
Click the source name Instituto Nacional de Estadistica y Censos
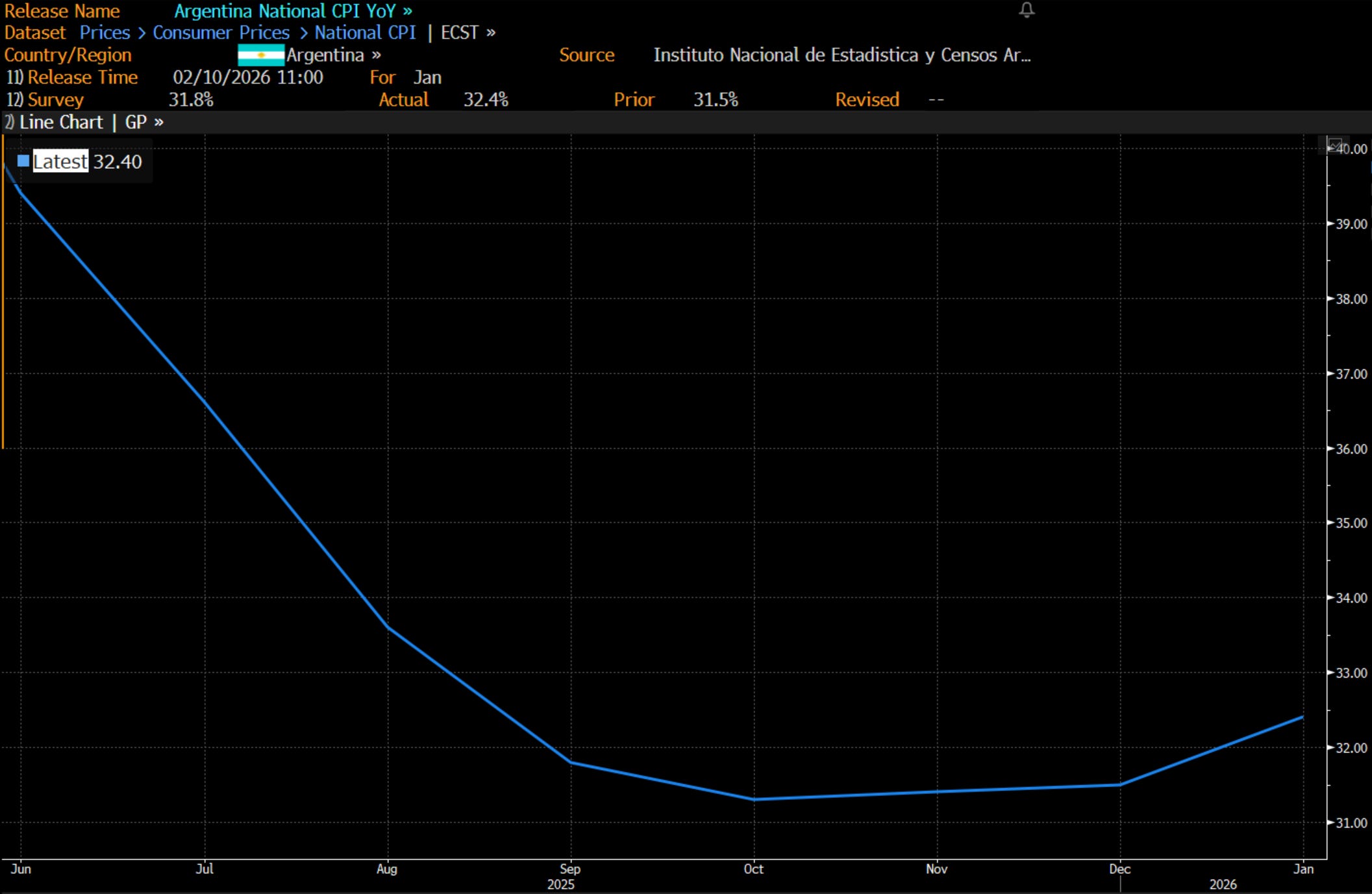coord(842,55)
